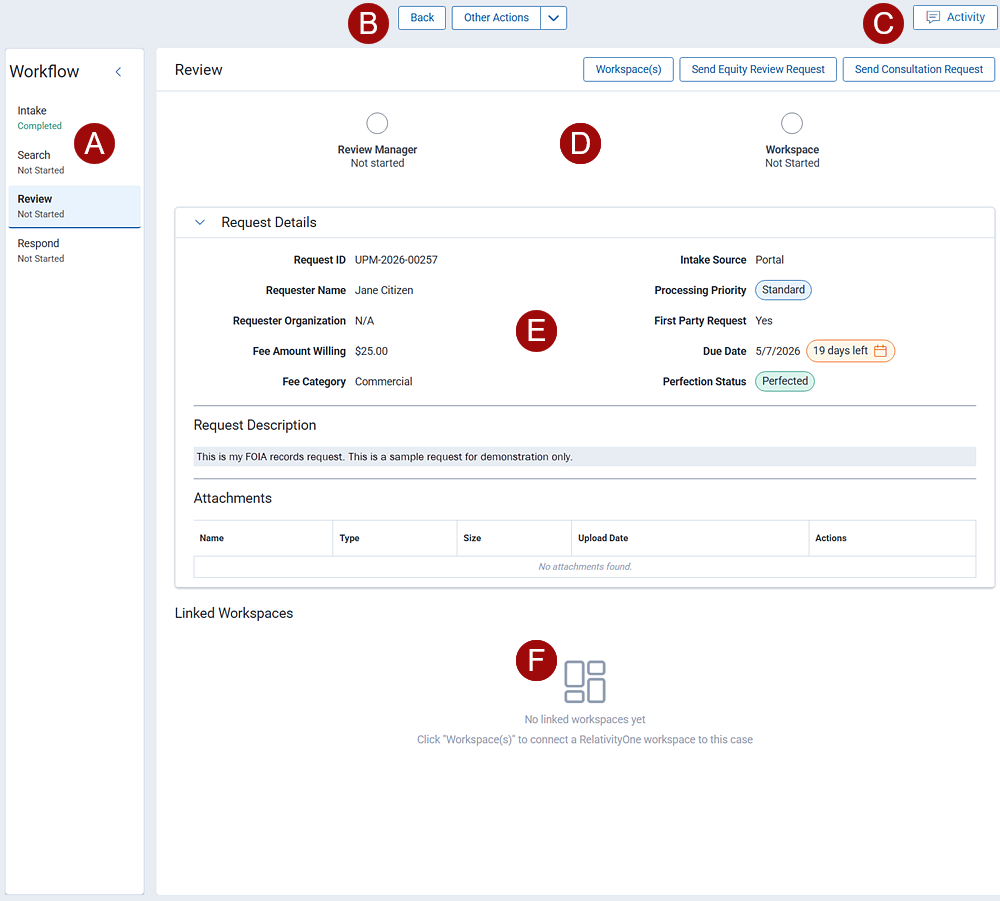This screenshot has width=1000, height=901.
Task: Open the Other Actions dropdown arrow
Action: click(554, 18)
